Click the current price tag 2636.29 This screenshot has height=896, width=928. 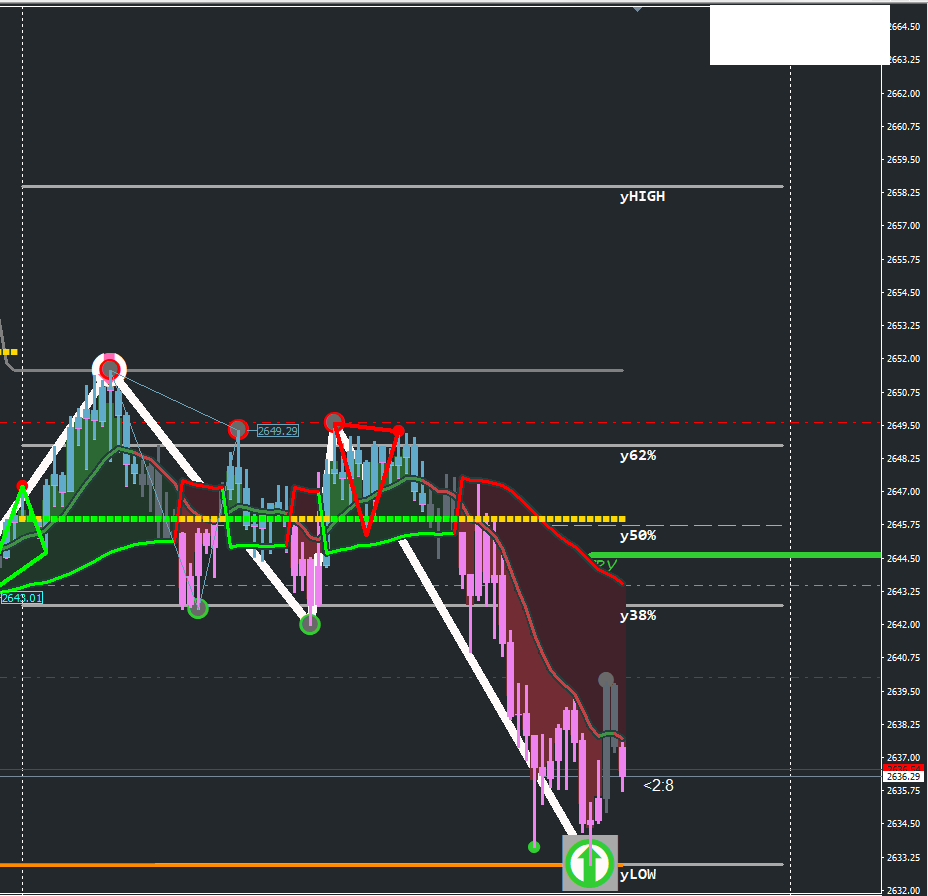(904, 776)
